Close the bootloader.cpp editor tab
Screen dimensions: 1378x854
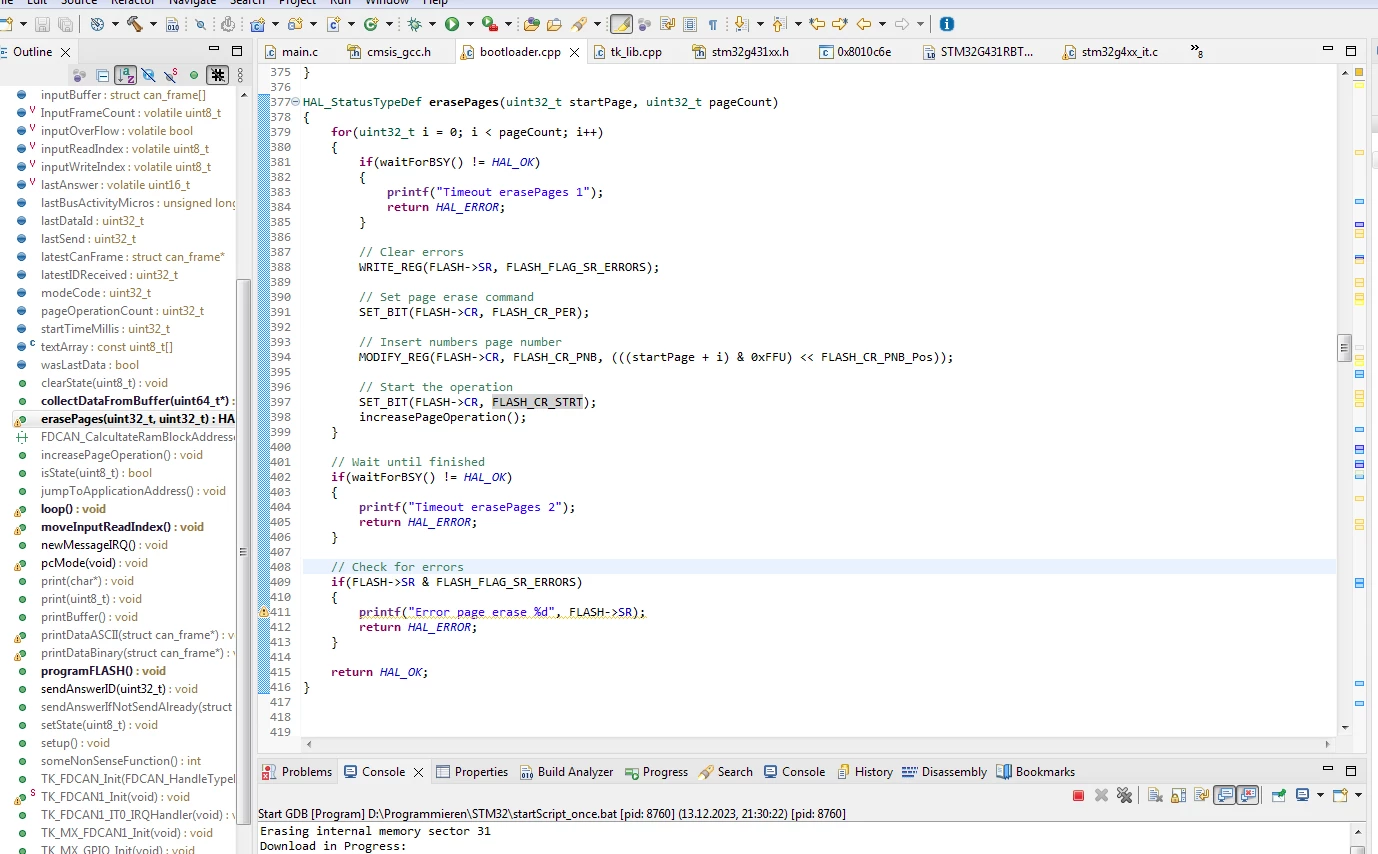click(575, 52)
